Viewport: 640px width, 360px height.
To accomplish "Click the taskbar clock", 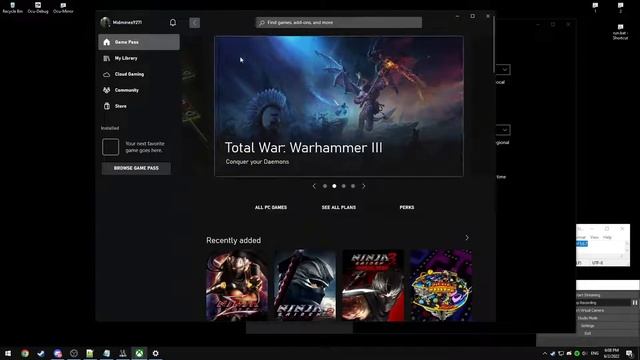I will coord(611,353).
